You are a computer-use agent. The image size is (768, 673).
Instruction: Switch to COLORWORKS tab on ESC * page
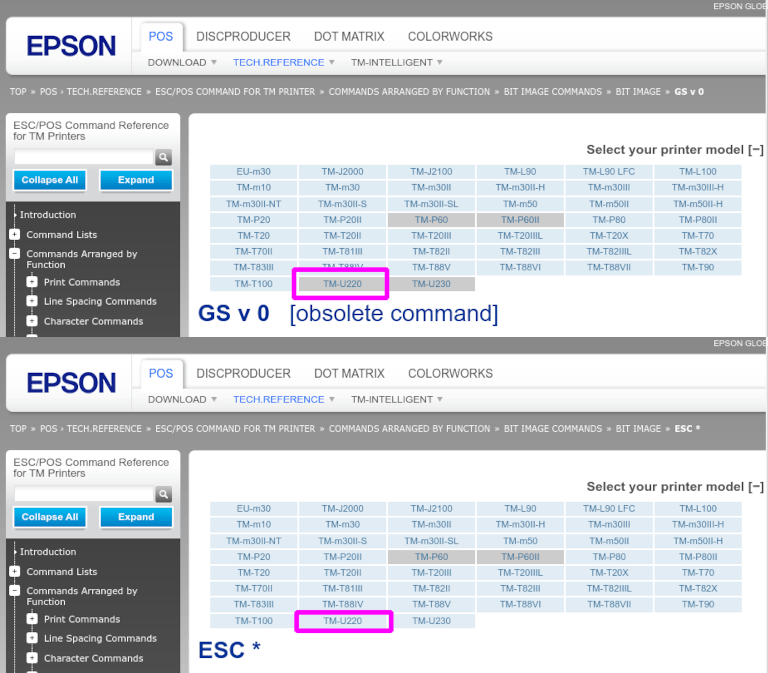[450, 374]
